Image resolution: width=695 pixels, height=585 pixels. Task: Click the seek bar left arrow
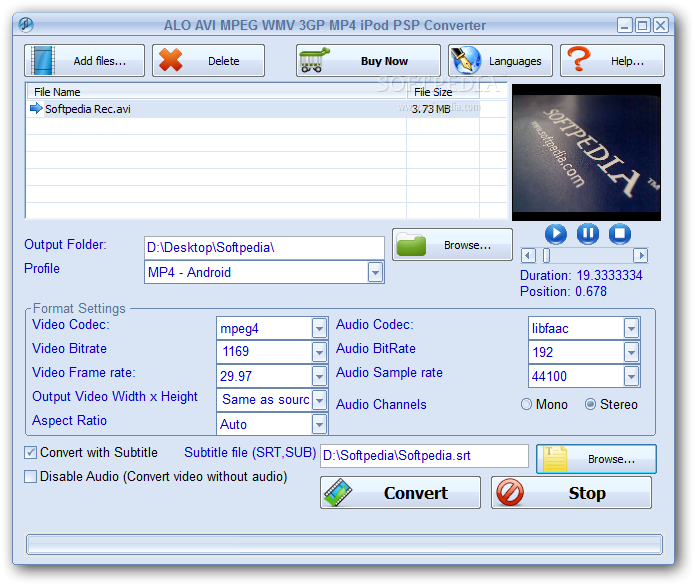(528, 256)
